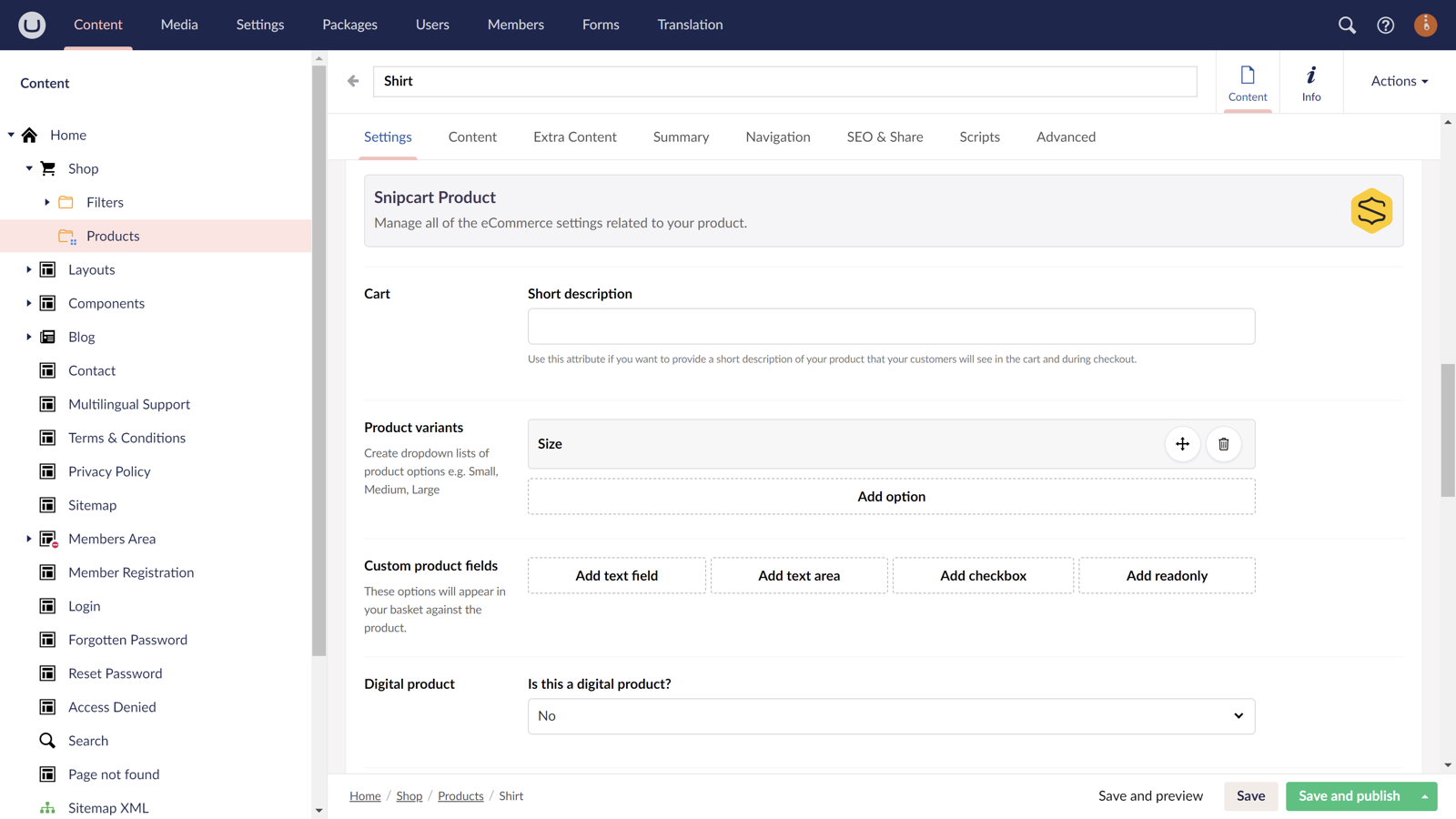Viewport: 1456px width, 819px height.
Task: Open the digital product dropdown
Action: (891, 716)
